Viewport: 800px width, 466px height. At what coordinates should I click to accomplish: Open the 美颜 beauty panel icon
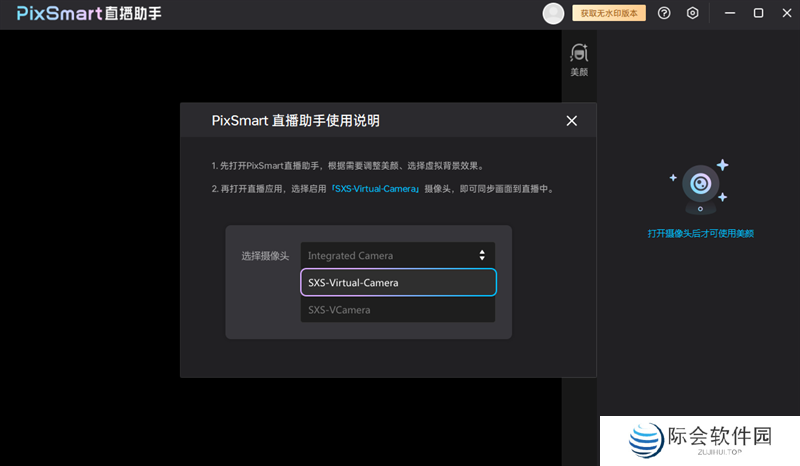tap(579, 60)
